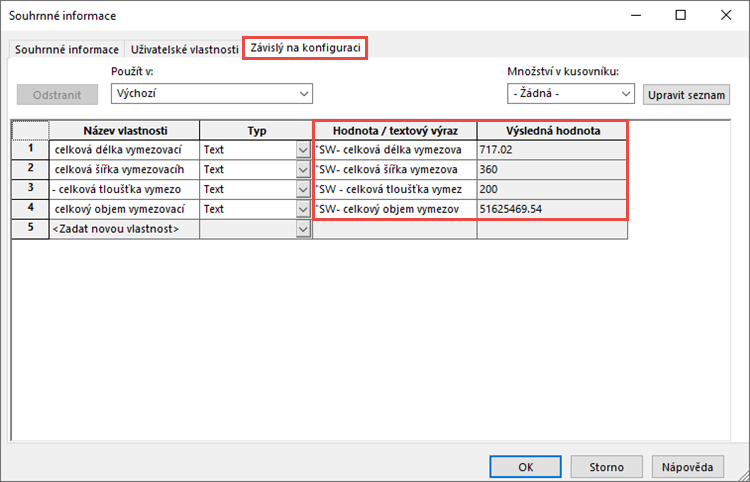The image size is (750, 482).
Task: Click the Název vlastnosti column header
Action: click(x=124, y=131)
